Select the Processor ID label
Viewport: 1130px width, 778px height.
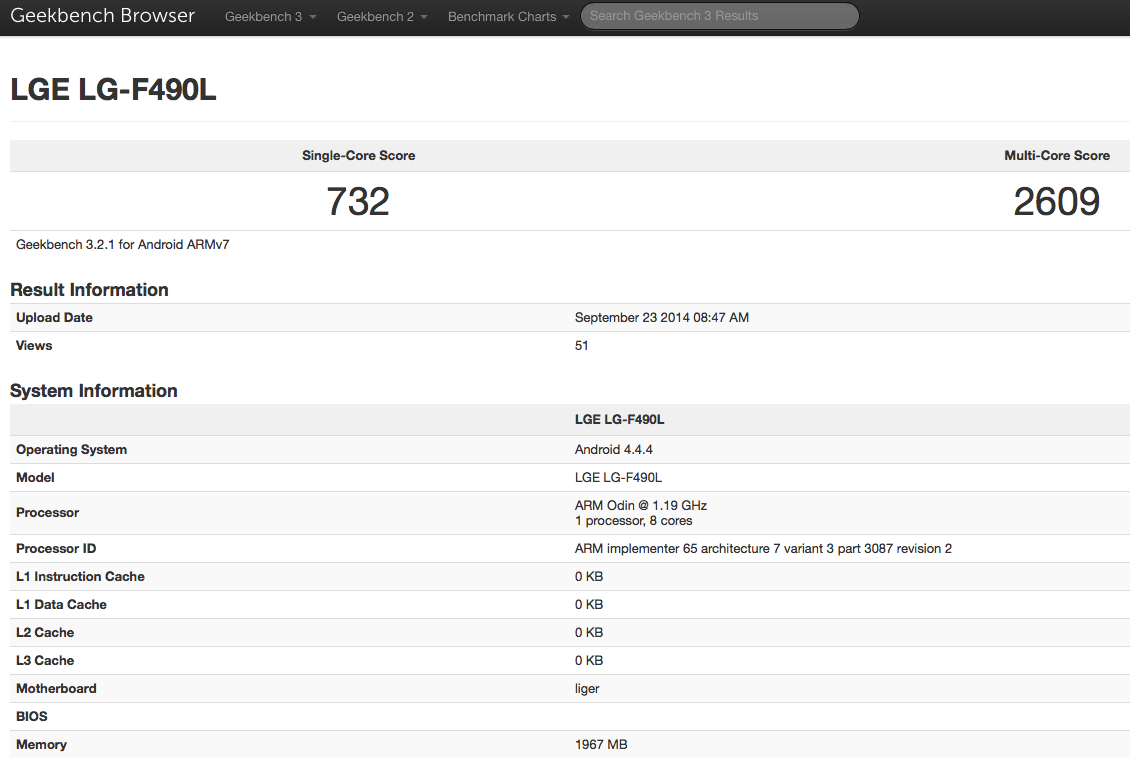coord(56,549)
